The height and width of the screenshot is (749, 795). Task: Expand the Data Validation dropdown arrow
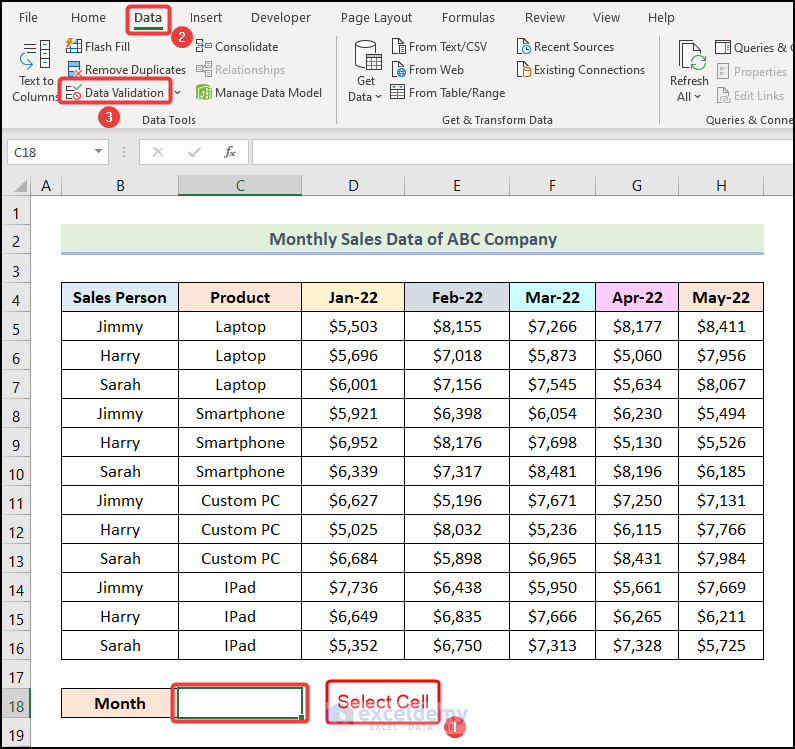point(177,93)
